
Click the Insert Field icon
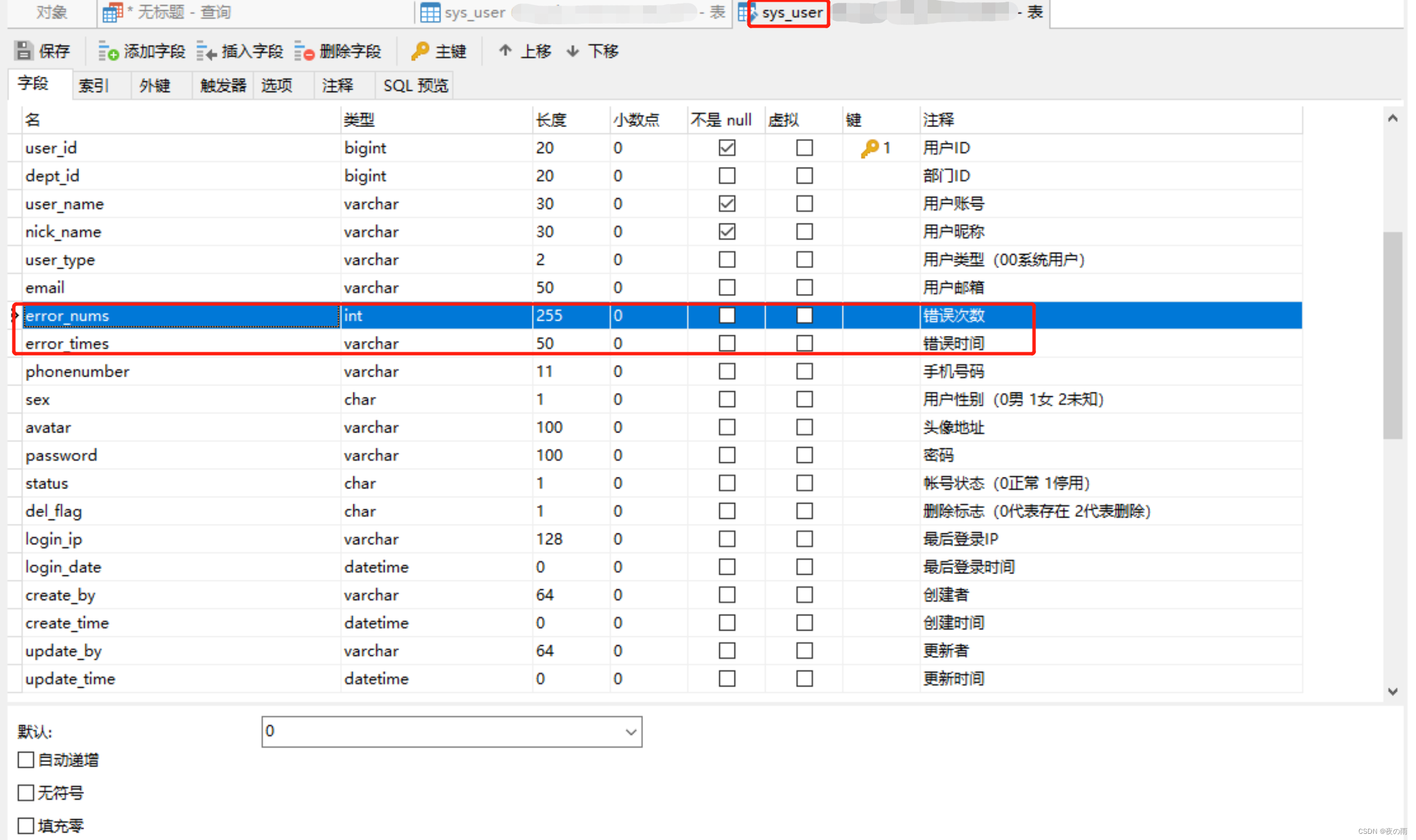point(207,51)
